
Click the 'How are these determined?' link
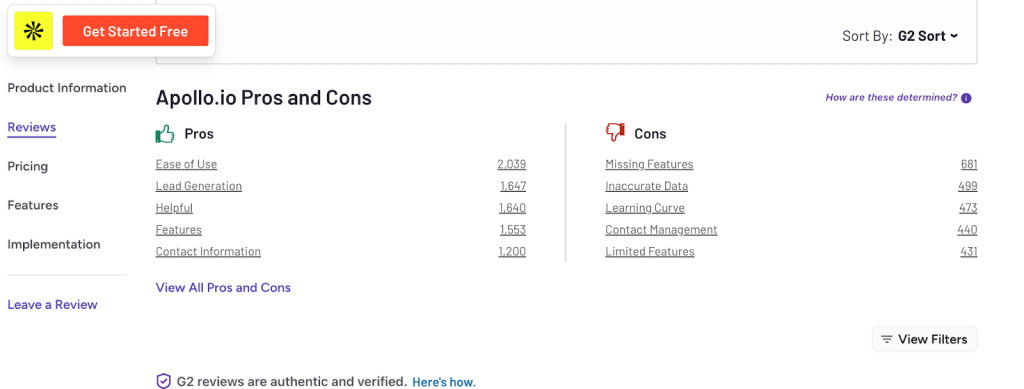coord(891,98)
